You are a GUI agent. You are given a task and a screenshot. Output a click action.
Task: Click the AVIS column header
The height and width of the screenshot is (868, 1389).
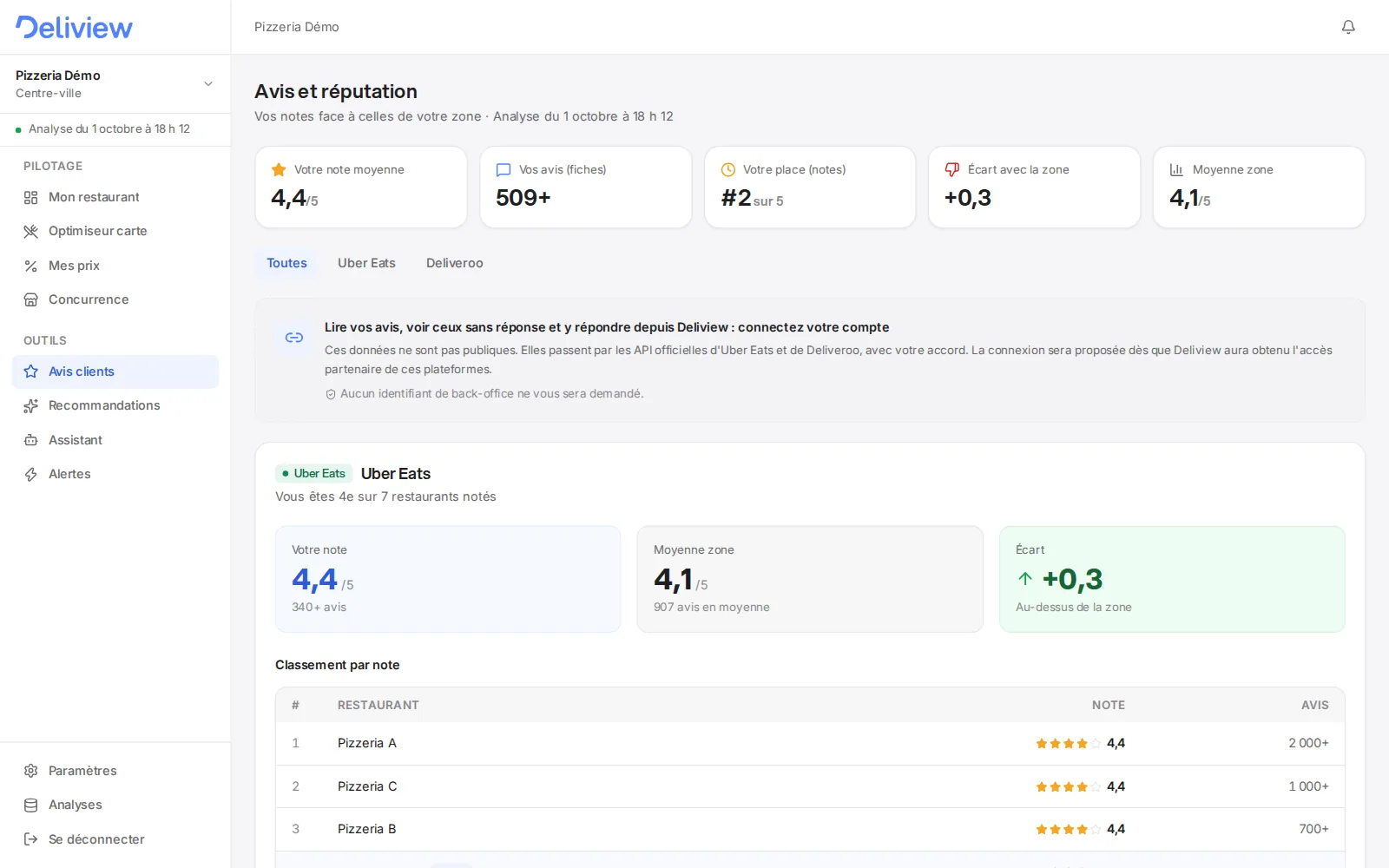[x=1314, y=706]
